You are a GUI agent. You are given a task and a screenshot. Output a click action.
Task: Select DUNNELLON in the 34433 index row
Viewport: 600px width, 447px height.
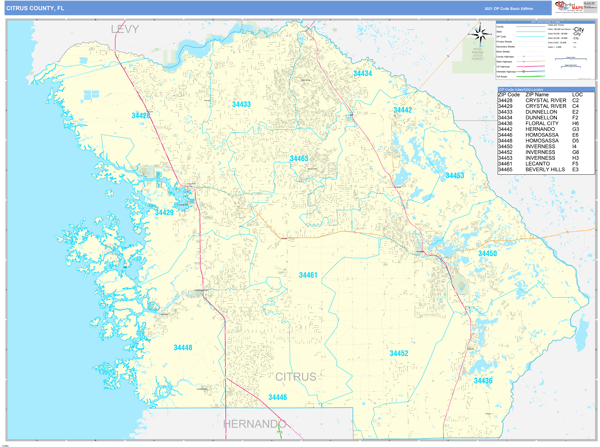[x=541, y=112]
